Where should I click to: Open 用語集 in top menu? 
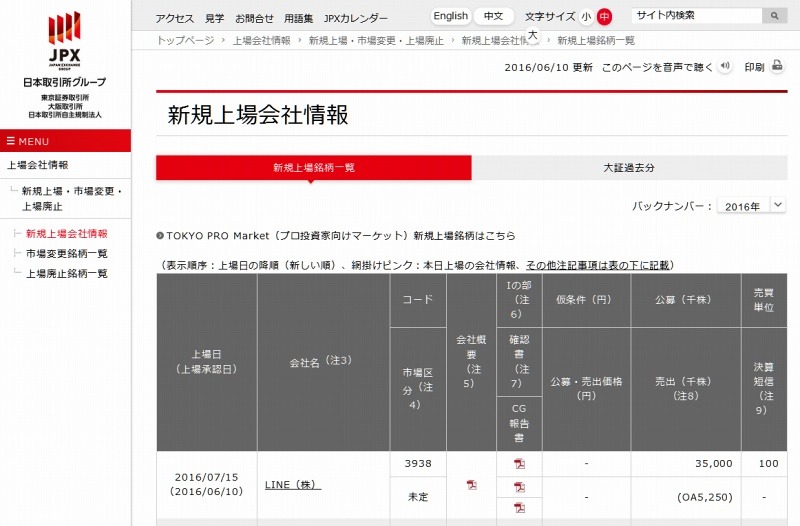point(298,18)
